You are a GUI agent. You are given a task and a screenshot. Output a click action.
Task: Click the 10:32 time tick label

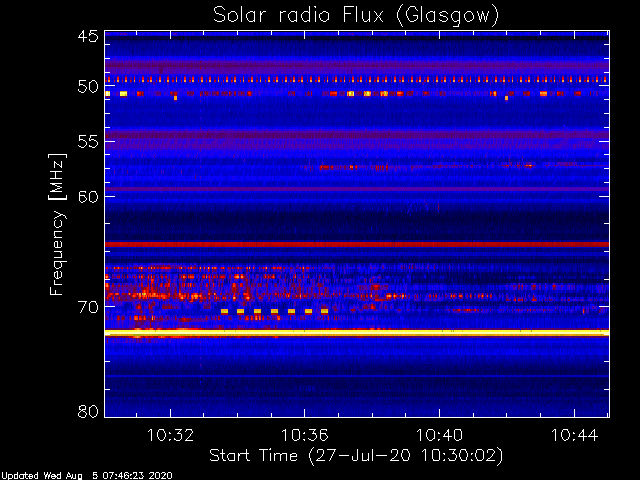tap(170, 436)
